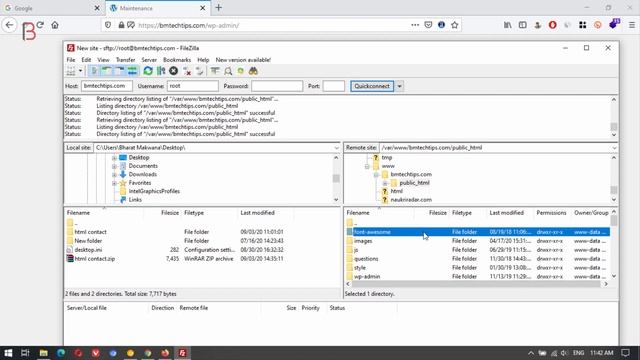The width and height of the screenshot is (640, 360).
Task: Open the Site Manager icon in FileZilla toolbar
Action: [x=71, y=71]
